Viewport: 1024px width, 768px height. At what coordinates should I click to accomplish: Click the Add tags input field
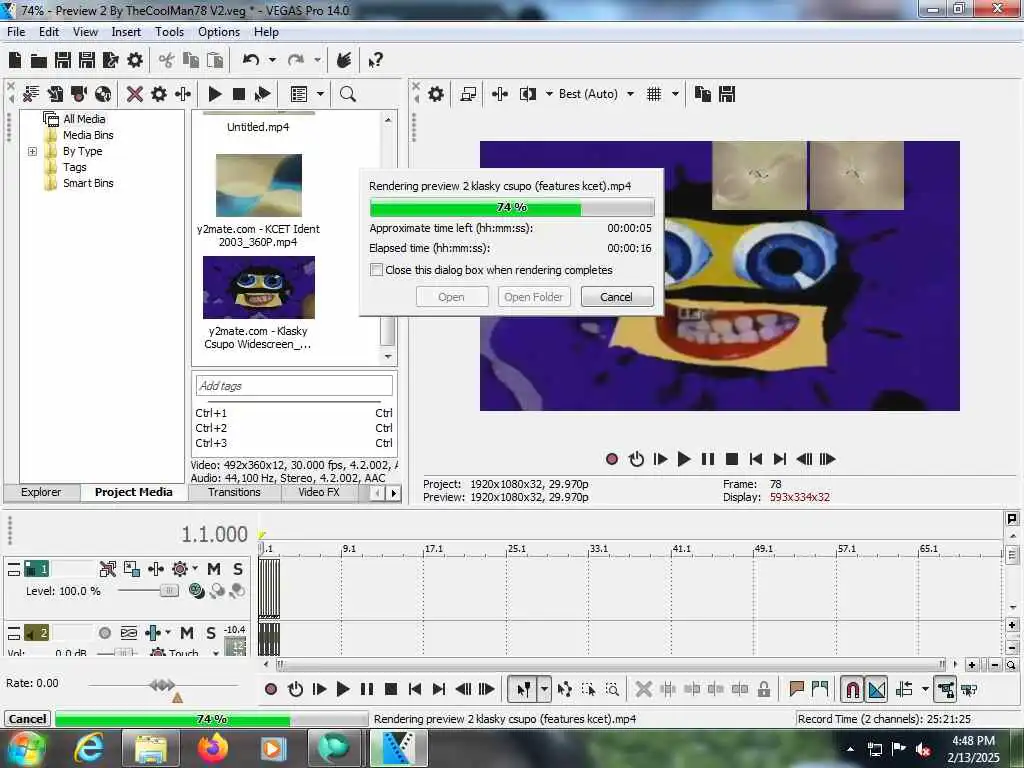click(294, 386)
